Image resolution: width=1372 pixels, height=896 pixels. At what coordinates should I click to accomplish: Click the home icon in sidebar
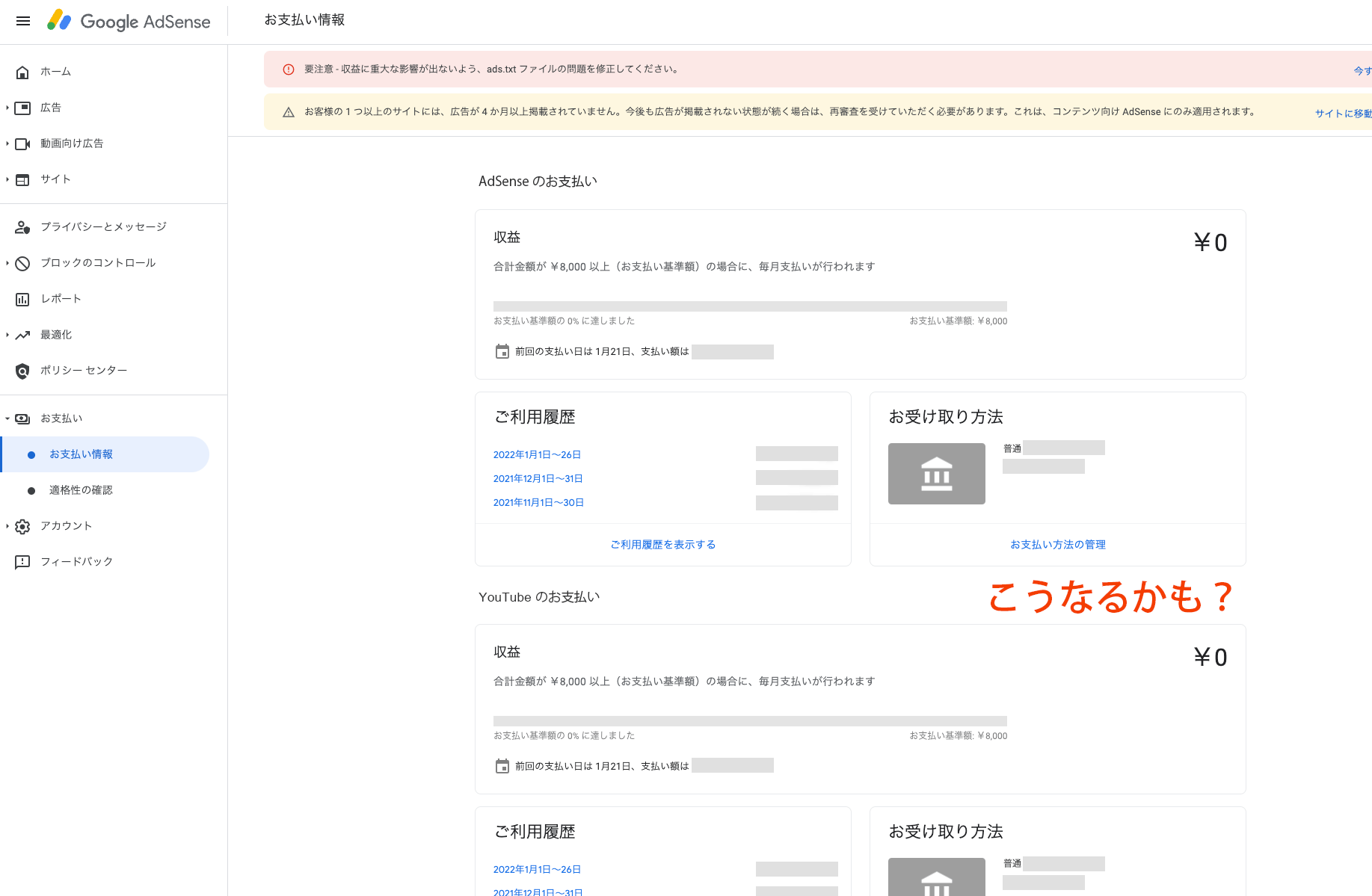tap(22, 72)
